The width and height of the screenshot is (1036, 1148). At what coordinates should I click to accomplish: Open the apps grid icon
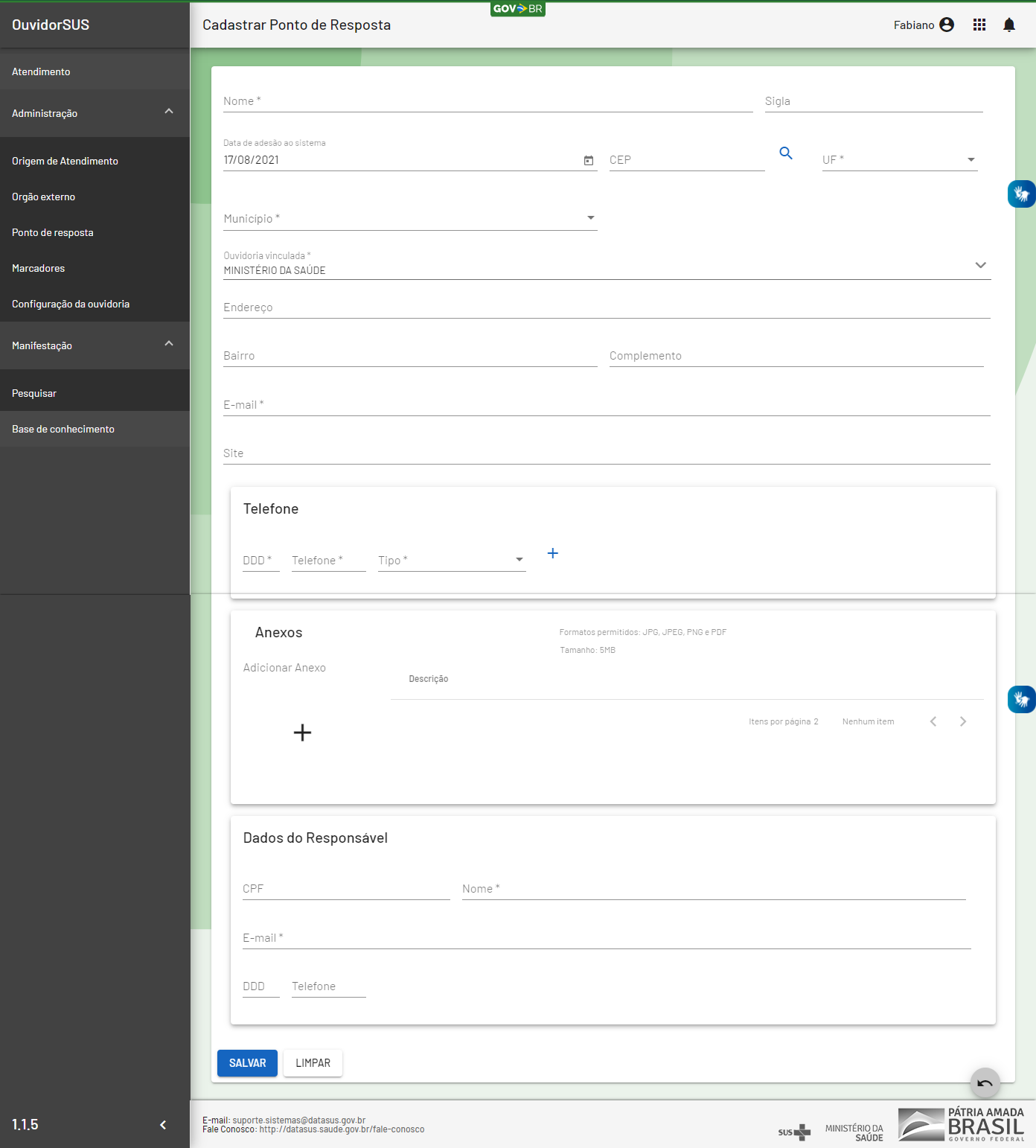click(x=979, y=25)
